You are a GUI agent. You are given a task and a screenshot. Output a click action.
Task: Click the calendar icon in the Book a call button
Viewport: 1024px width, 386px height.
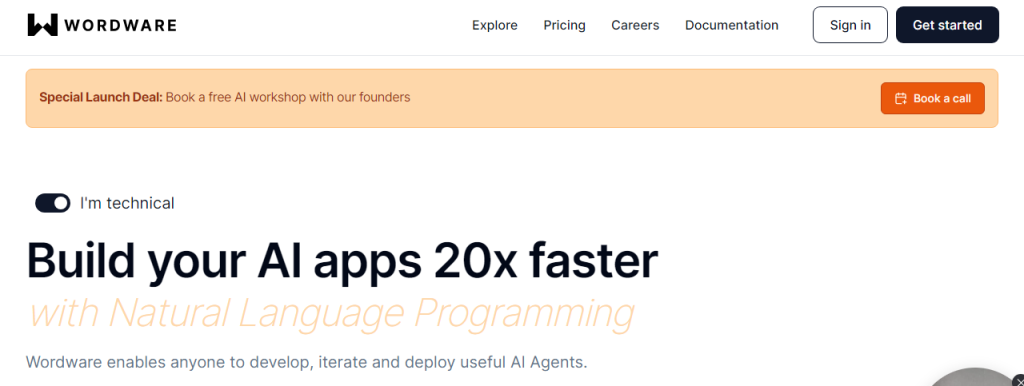point(901,99)
